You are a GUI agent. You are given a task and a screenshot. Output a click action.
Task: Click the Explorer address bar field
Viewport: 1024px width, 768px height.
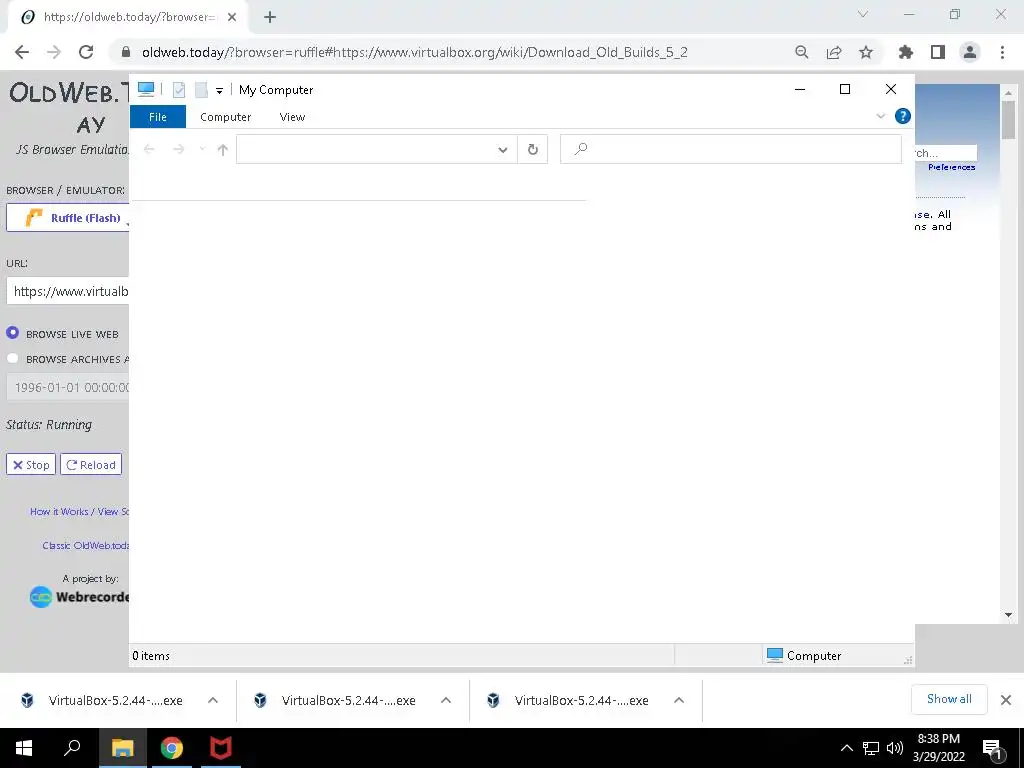coord(366,150)
